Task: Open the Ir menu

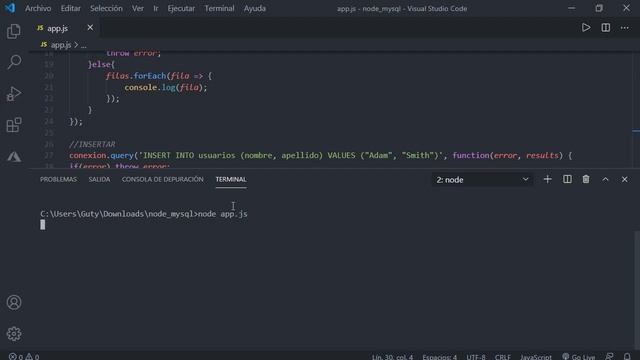Action: pos(156,8)
